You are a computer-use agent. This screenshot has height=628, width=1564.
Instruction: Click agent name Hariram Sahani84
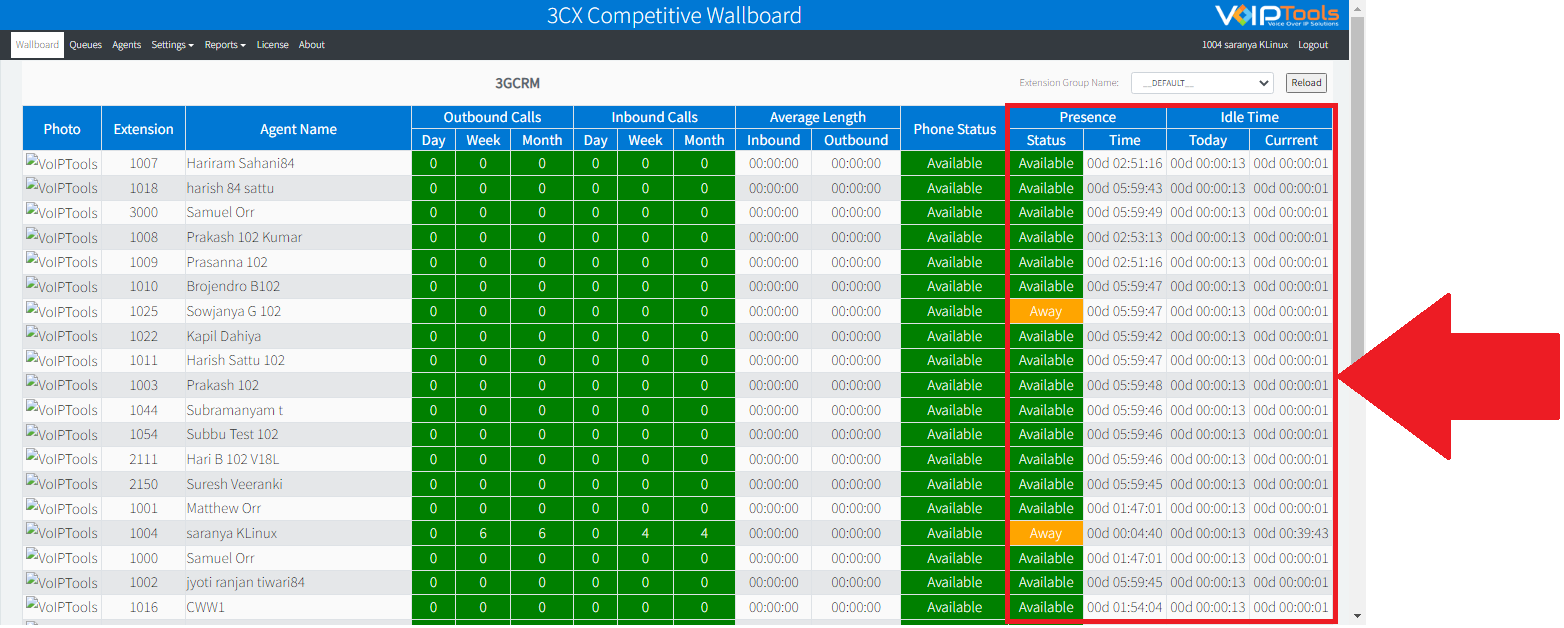[240, 163]
